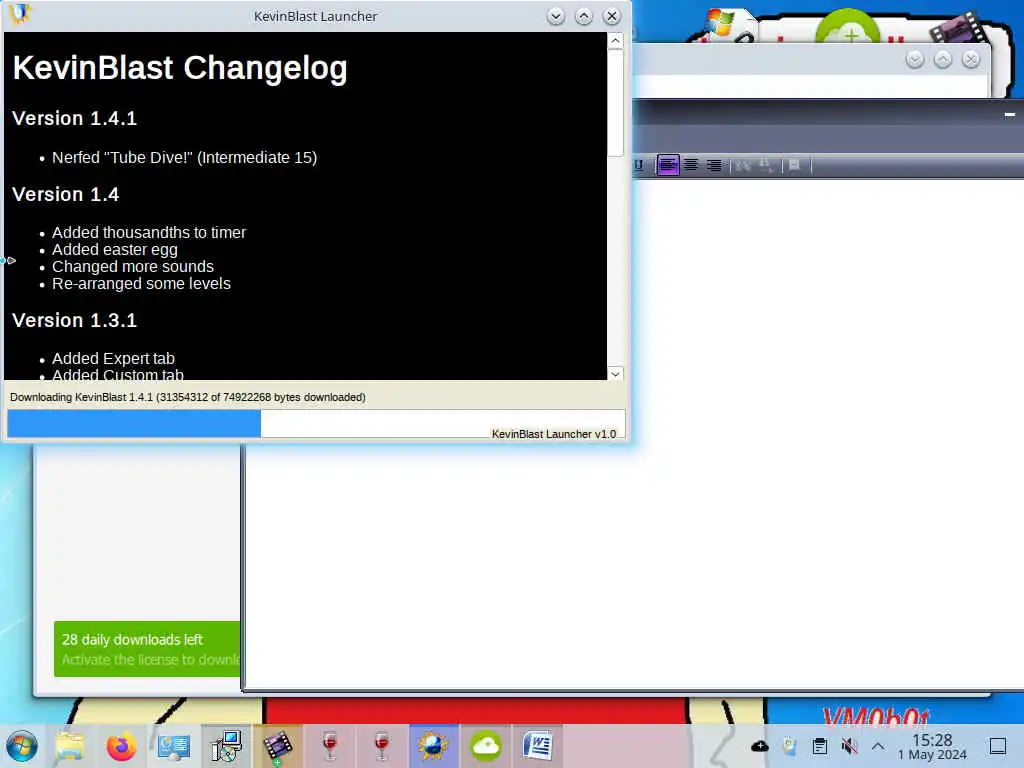Unmute audio via the muted speaker tray icon
Screen dimensions: 1024x768
coord(849,746)
